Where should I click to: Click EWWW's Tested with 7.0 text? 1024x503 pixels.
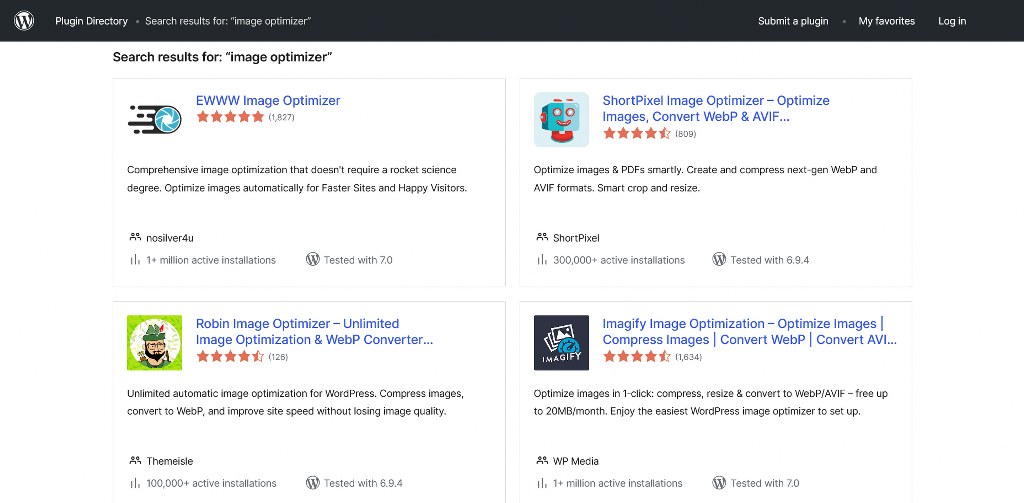[358, 260]
